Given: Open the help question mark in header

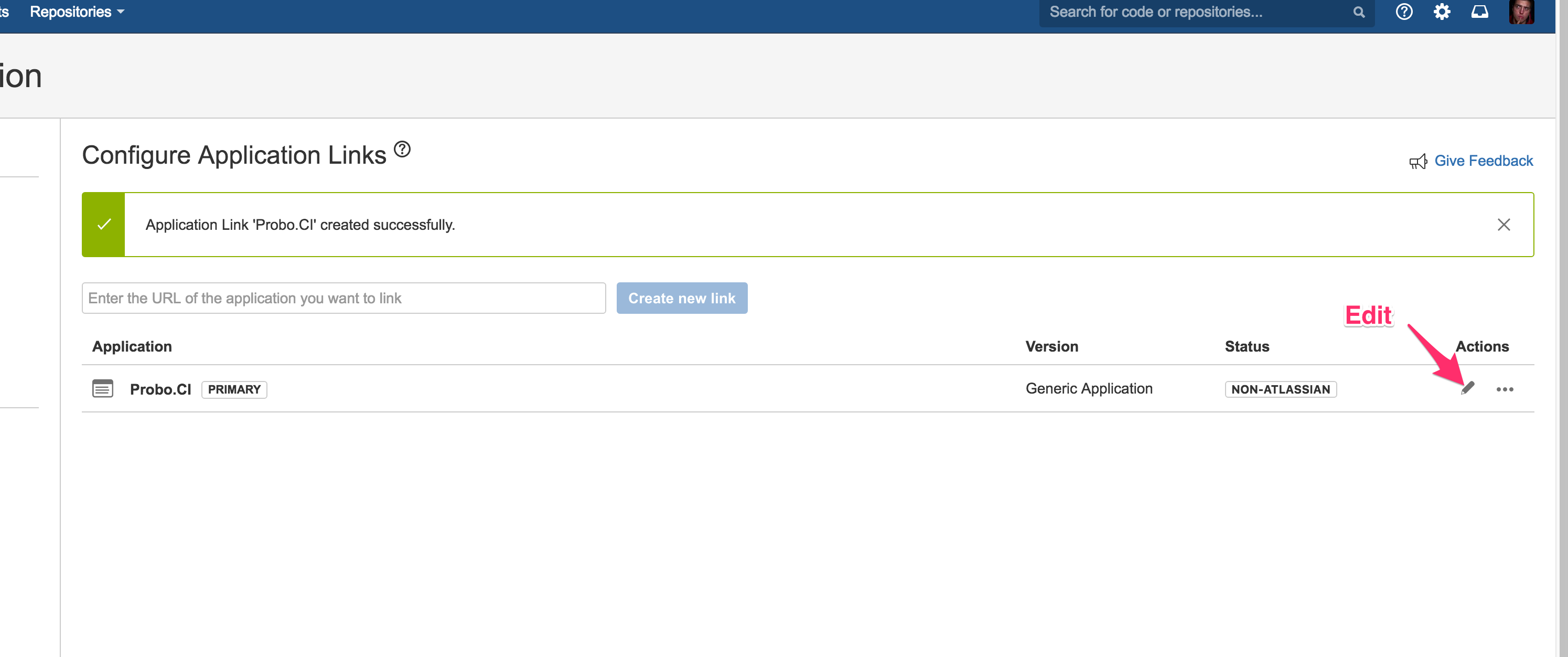Looking at the screenshot, I should pyautogui.click(x=1404, y=12).
